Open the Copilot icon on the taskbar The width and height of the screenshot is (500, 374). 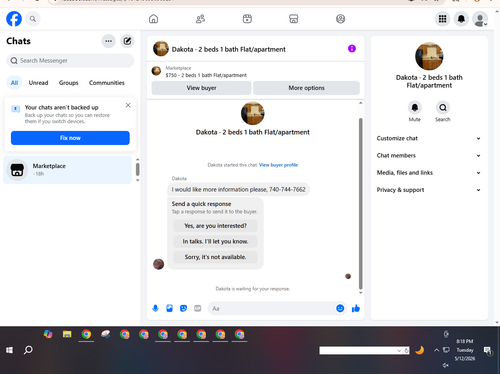(x=48, y=334)
